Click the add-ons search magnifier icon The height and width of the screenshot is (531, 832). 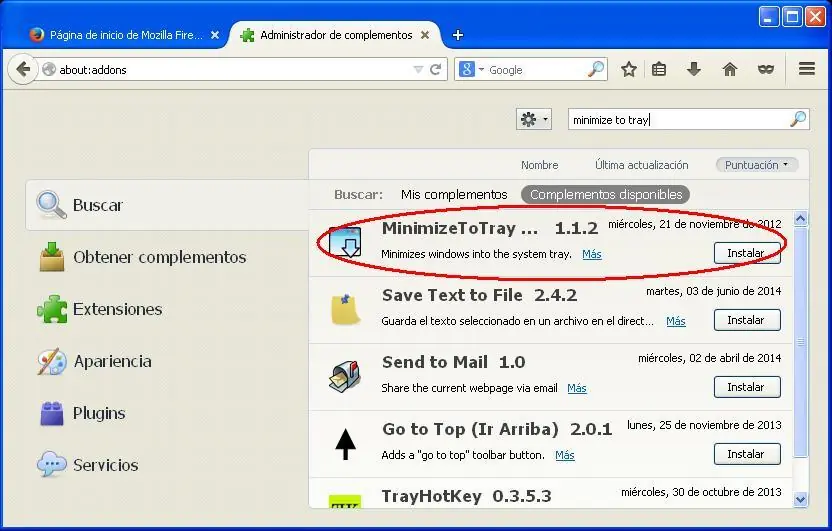point(798,119)
